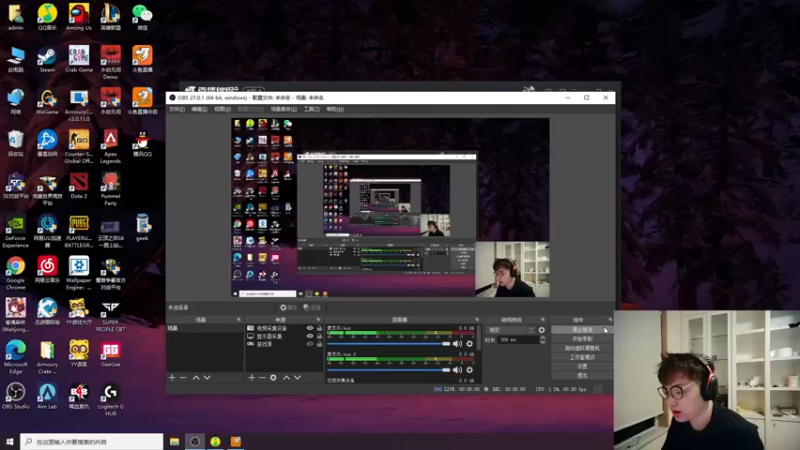This screenshot has height=450, width=800.
Task: Click the mixer panel scrollbar
Action: 479,338
